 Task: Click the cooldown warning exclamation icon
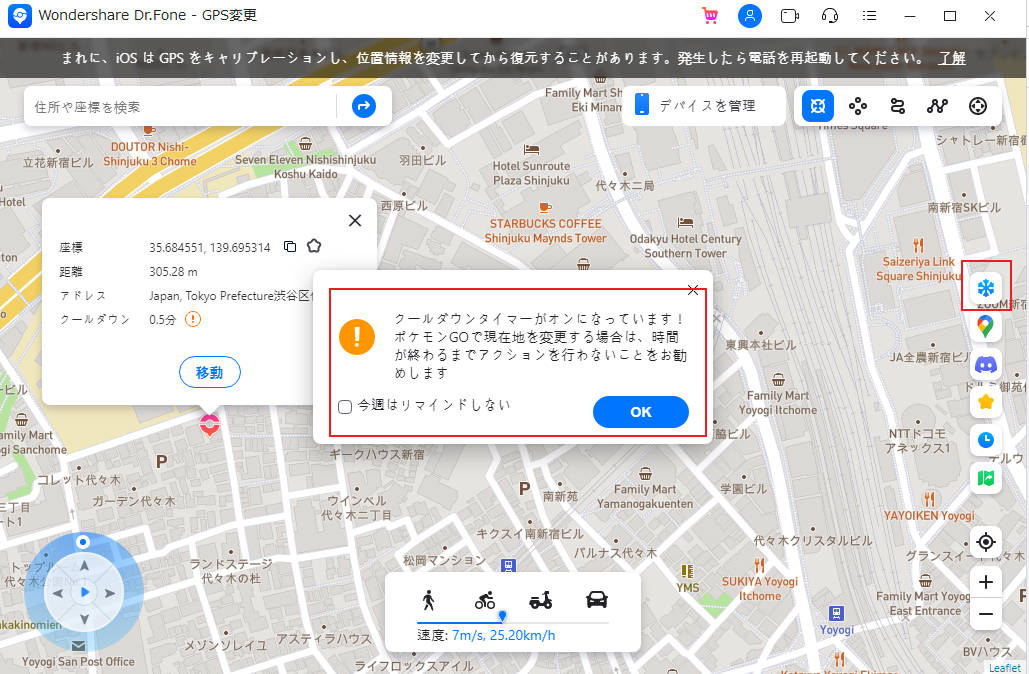pos(192,320)
